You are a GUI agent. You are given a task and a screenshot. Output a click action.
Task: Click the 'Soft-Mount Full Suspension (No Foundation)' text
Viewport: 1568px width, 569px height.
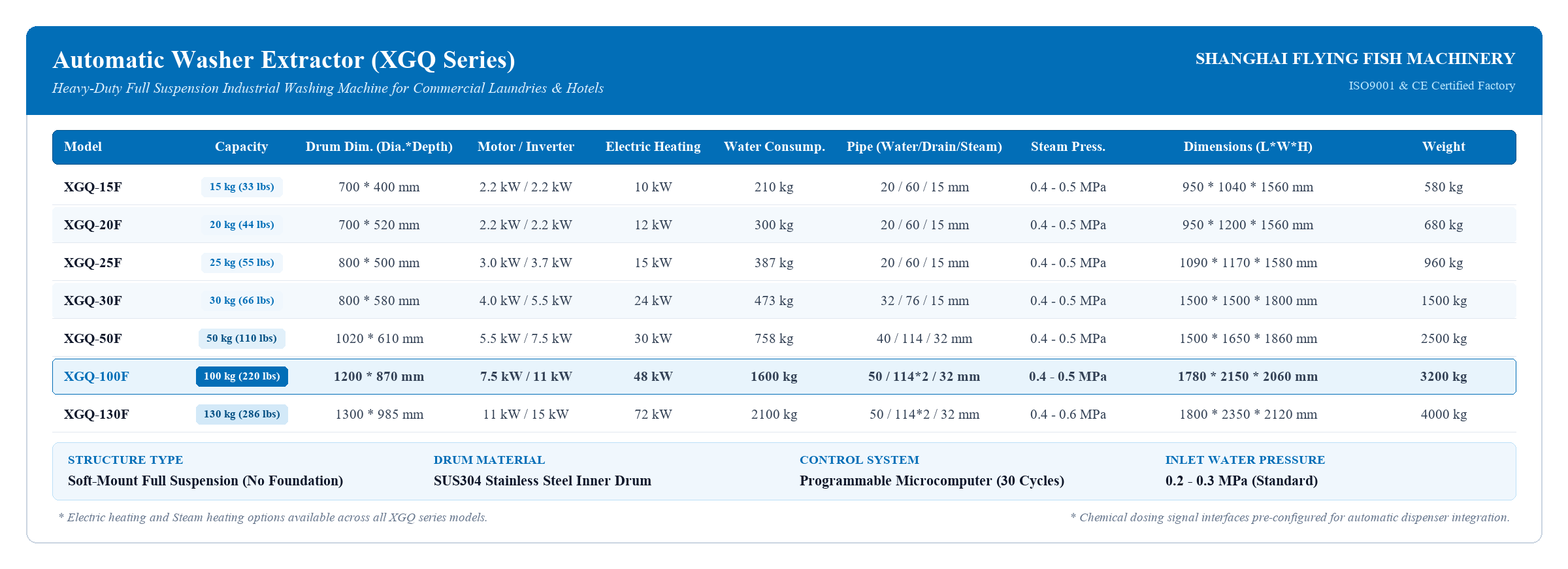[205, 481]
